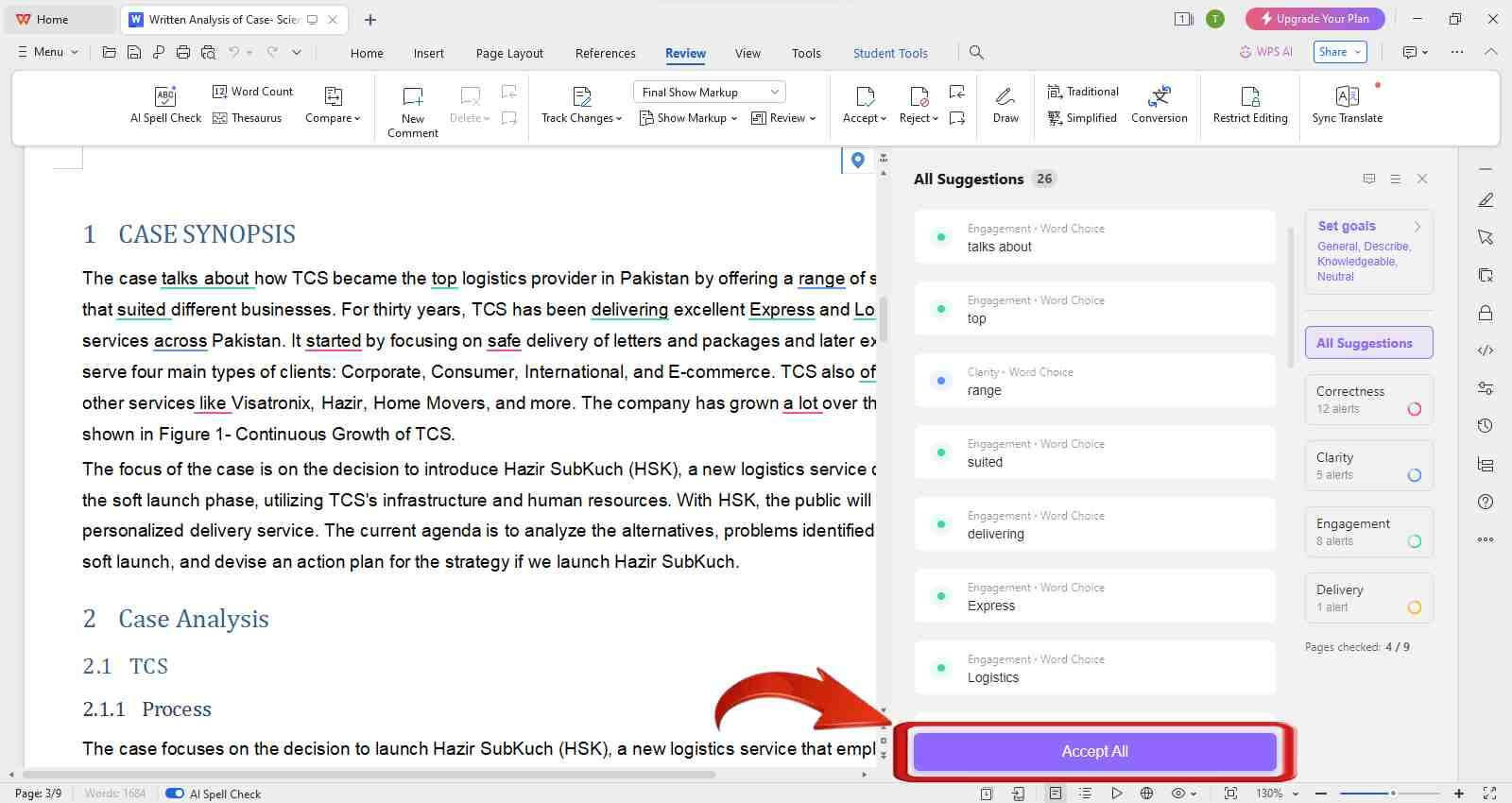Open the Share dropdown
Image resolution: width=1512 pixels, height=803 pixels.
point(1340,52)
